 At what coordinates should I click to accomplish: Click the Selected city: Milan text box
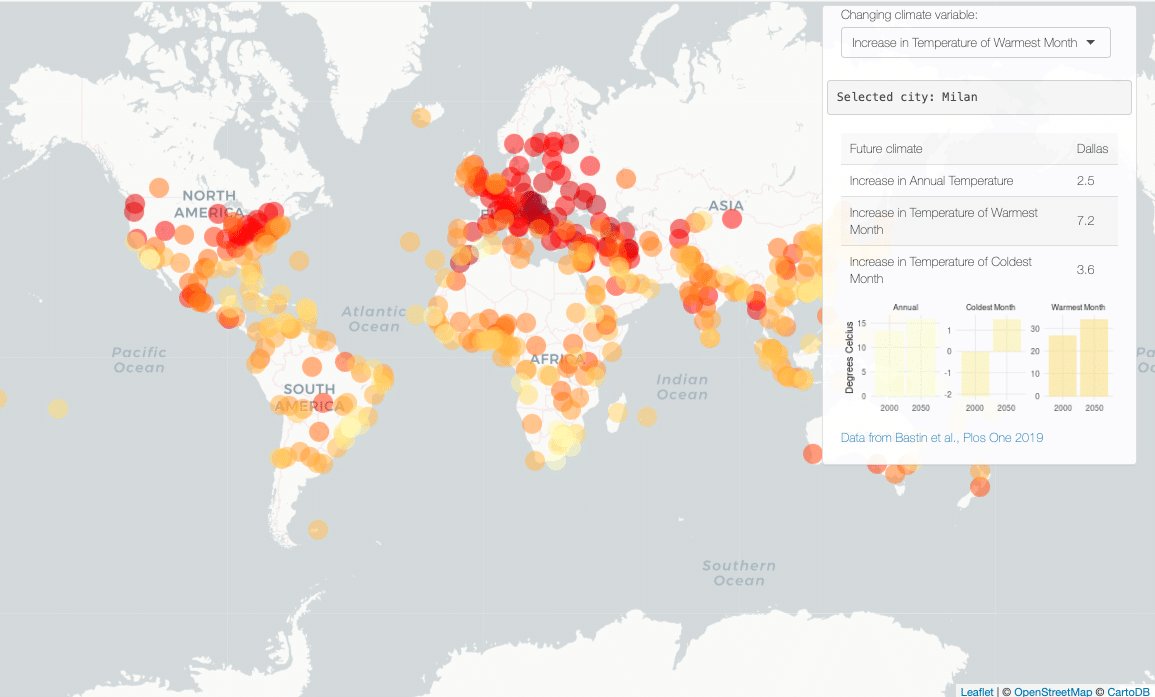tap(979, 97)
